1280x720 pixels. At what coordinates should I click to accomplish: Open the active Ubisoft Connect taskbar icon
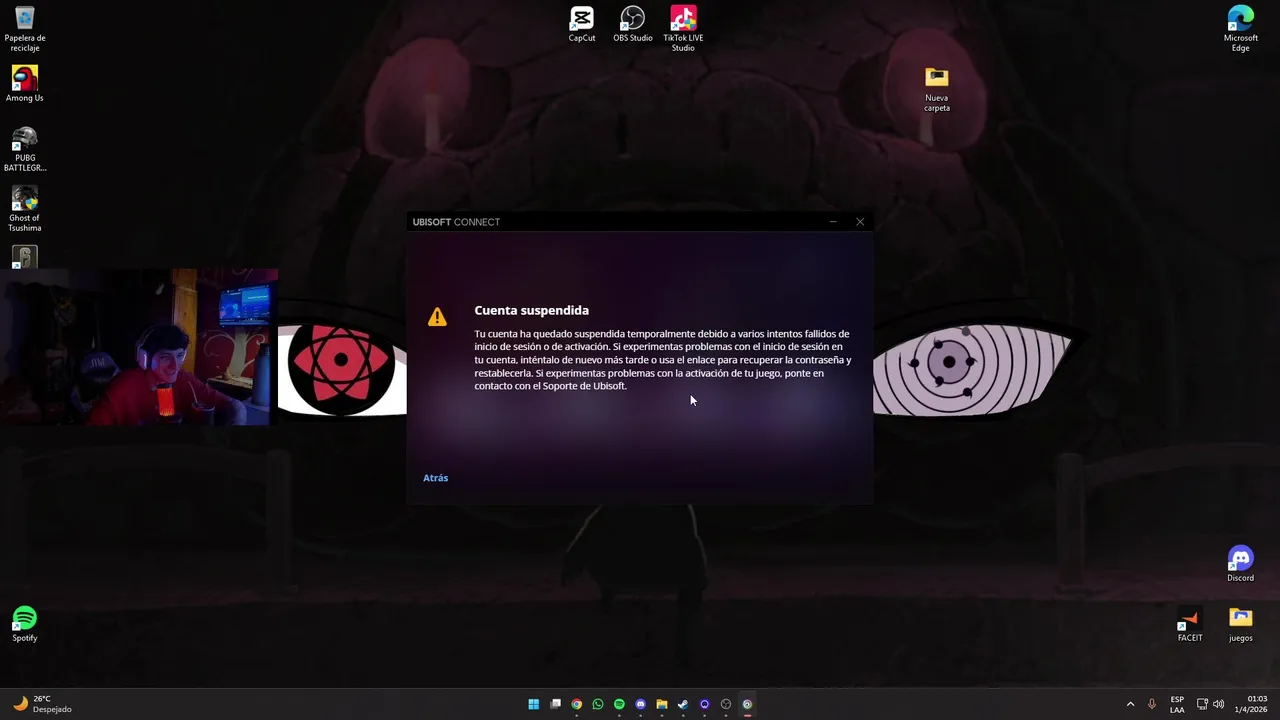(747, 704)
